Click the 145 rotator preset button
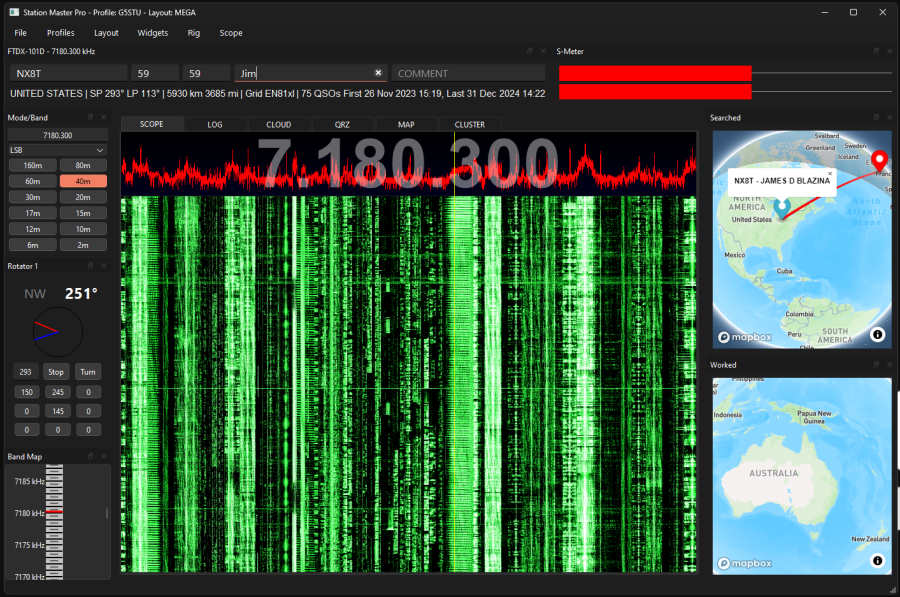 point(58,411)
